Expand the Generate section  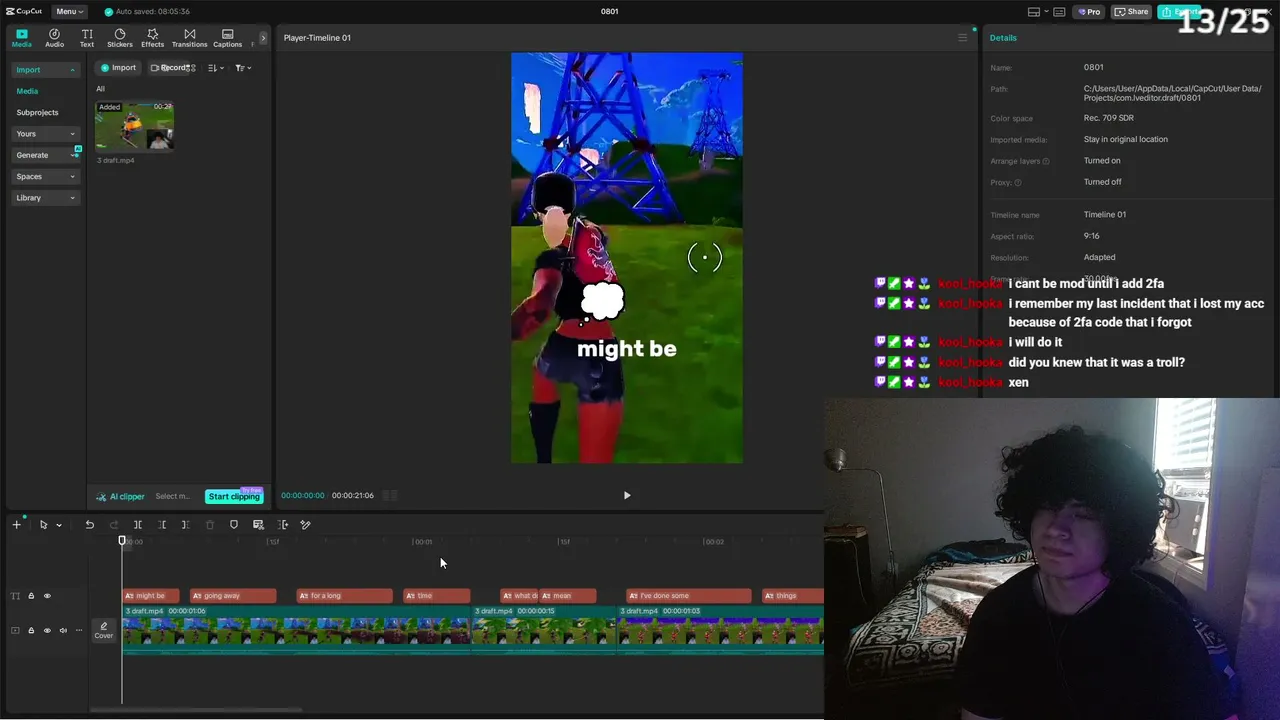click(x=45, y=155)
